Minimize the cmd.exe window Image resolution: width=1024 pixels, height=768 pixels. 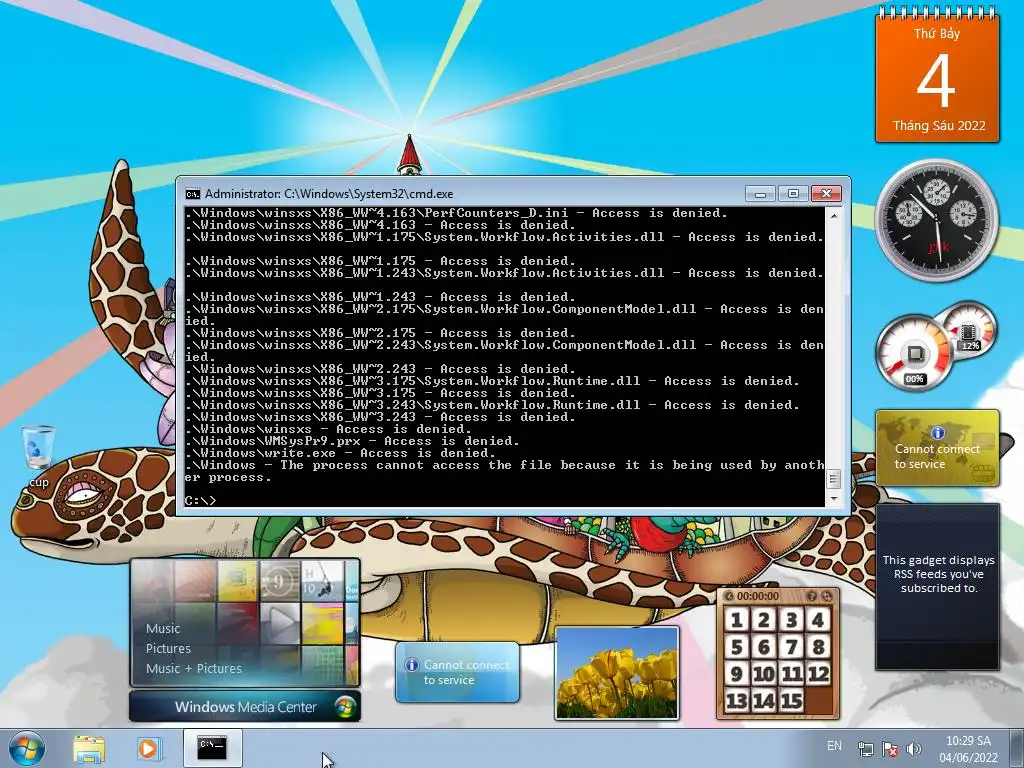coord(760,194)
